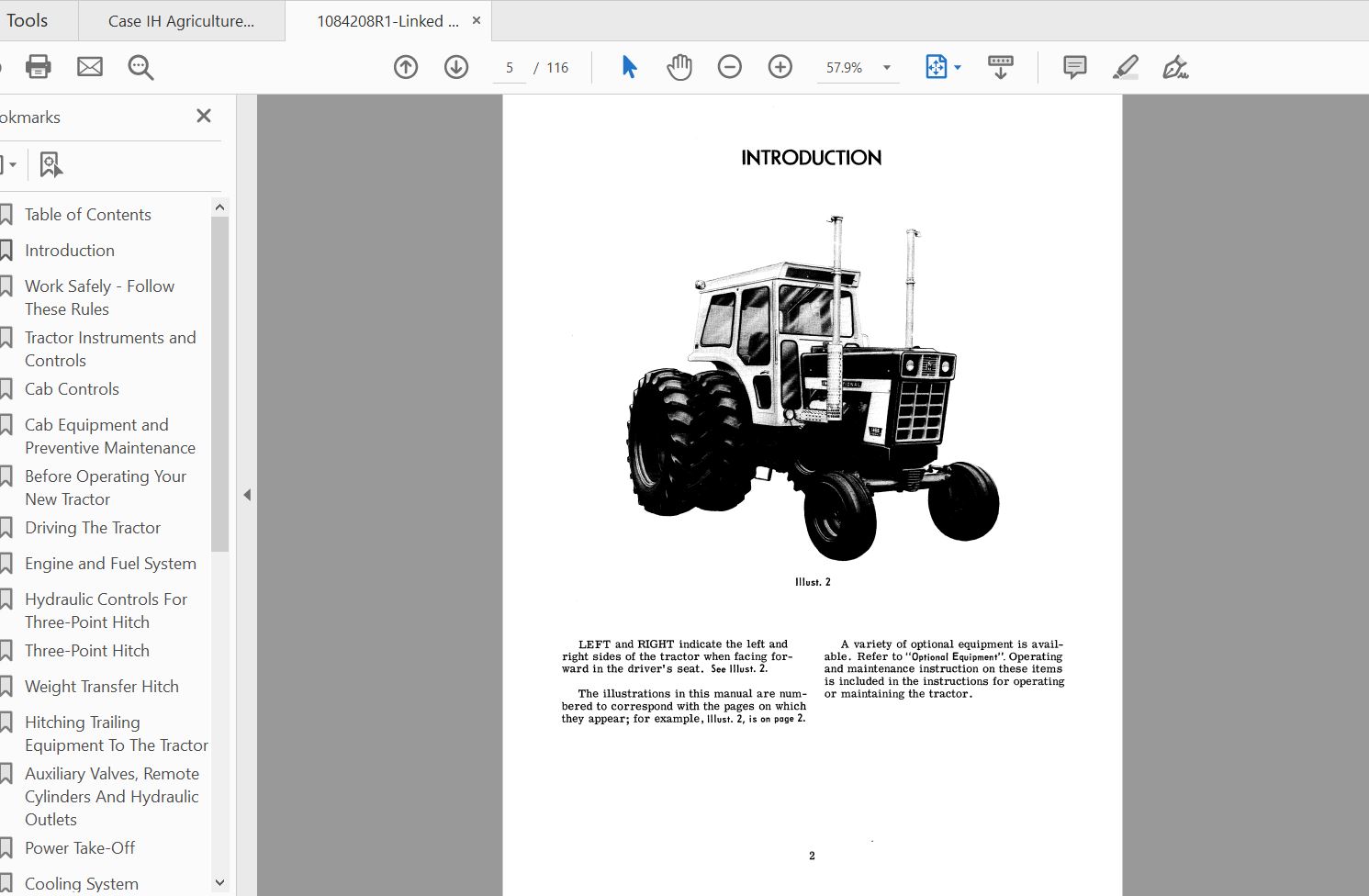Open the Cab Controls bookmark
Viewport: 1369px width, 896px height.
tap(72, 389)
